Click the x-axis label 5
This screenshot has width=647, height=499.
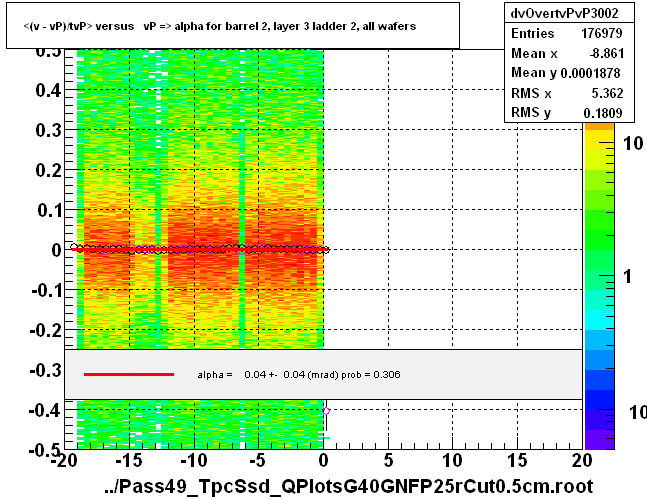(388, 461)
